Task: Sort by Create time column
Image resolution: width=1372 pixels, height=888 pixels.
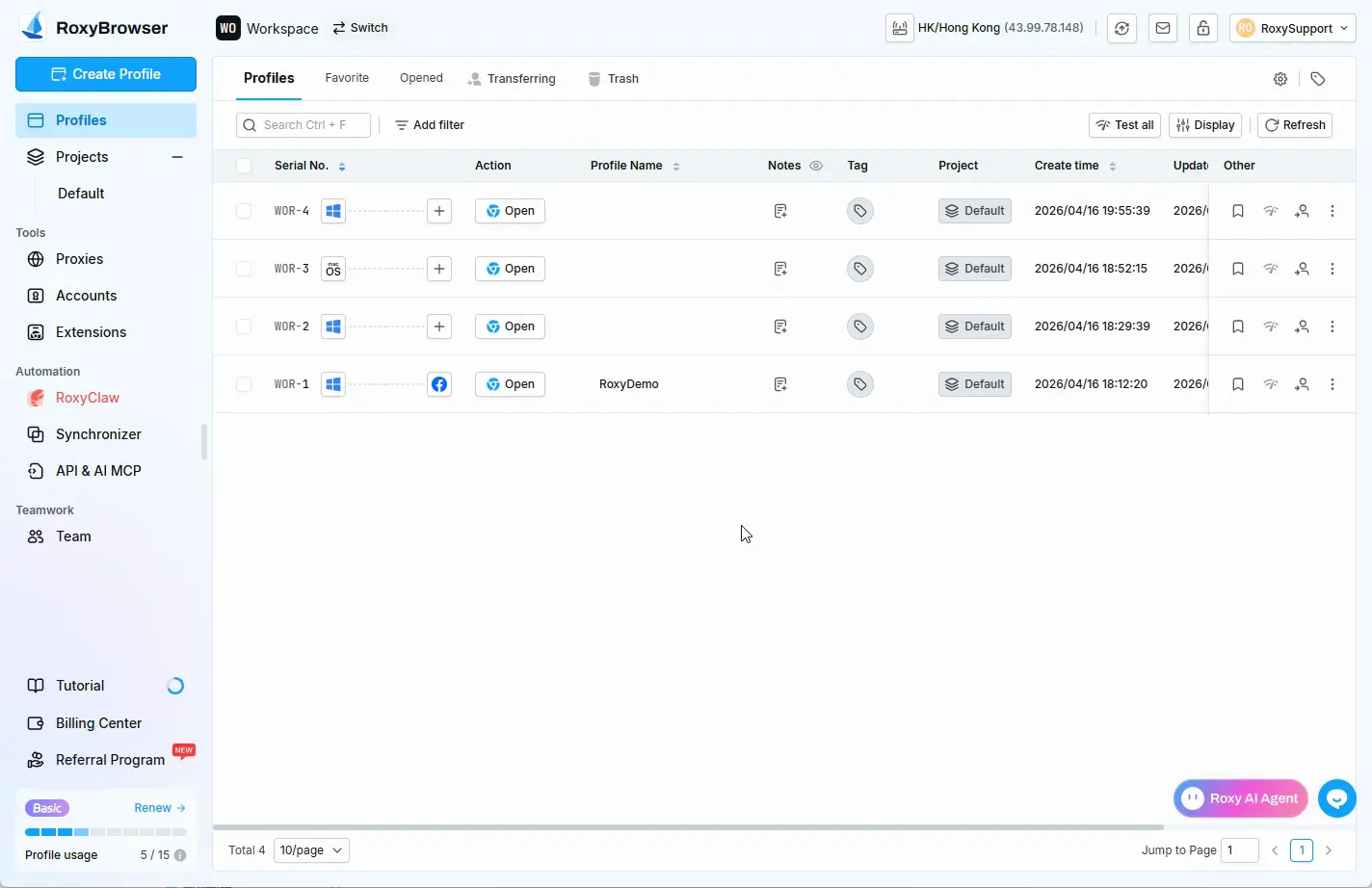Action: [1113, 167]
